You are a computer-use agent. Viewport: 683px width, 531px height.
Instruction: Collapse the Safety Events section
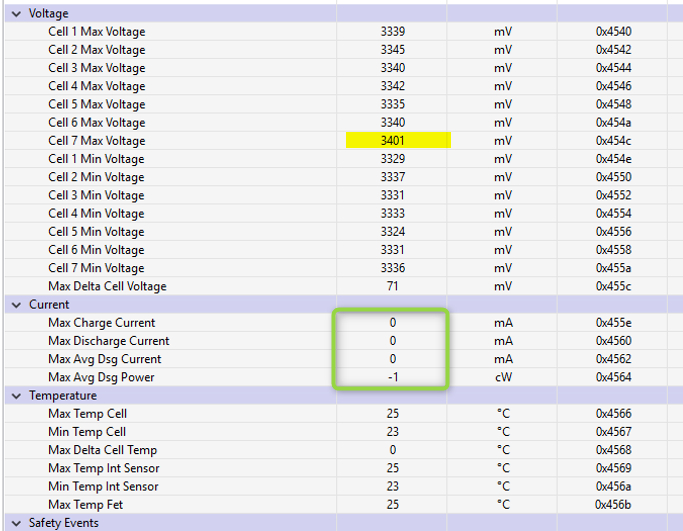[x=16, y=523]
